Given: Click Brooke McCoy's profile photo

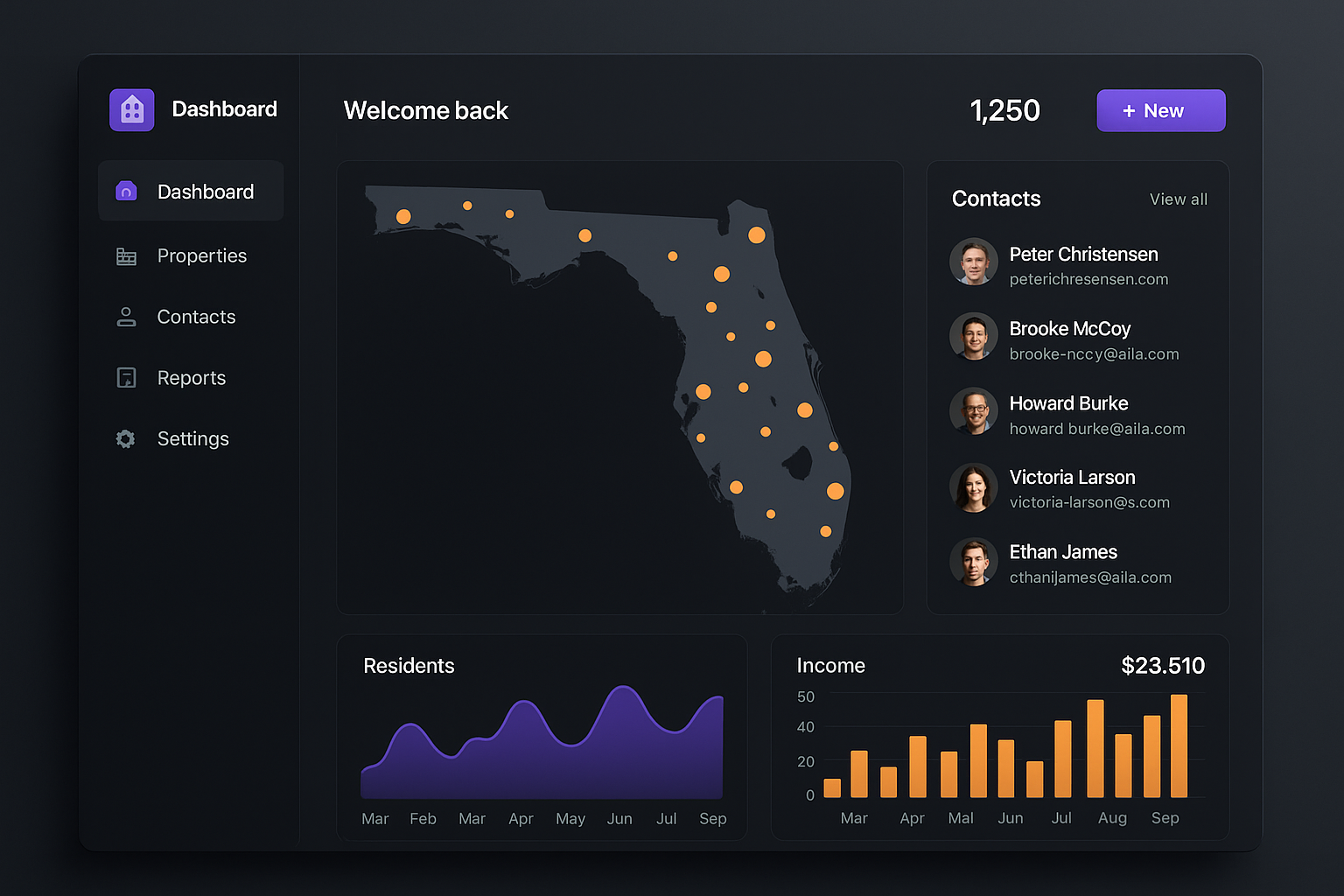Looking at the screenshot, I should click(974, 336).
